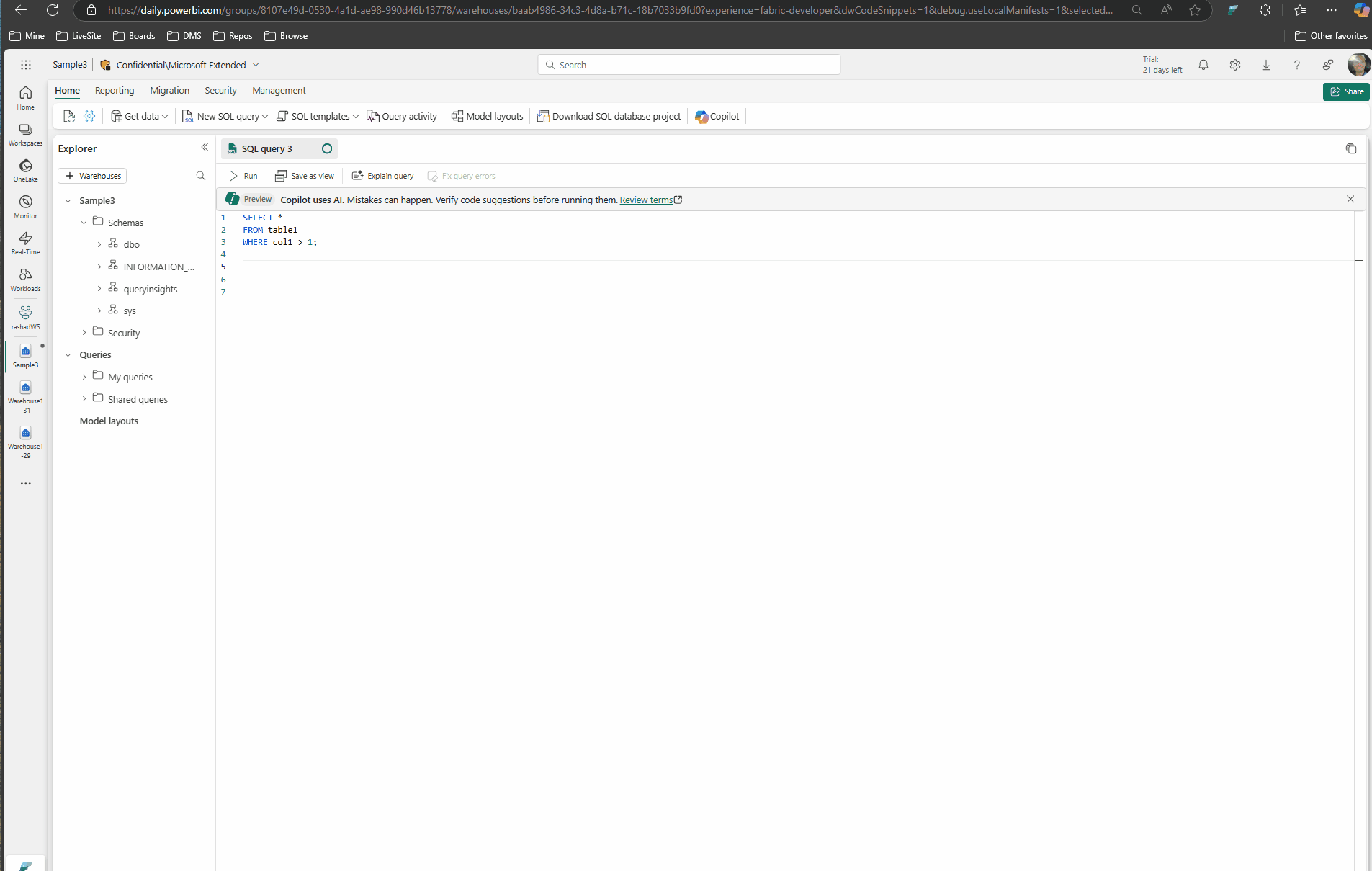Go back in the browser
Screen dimensions: 1372x871
tap(21, 10)
